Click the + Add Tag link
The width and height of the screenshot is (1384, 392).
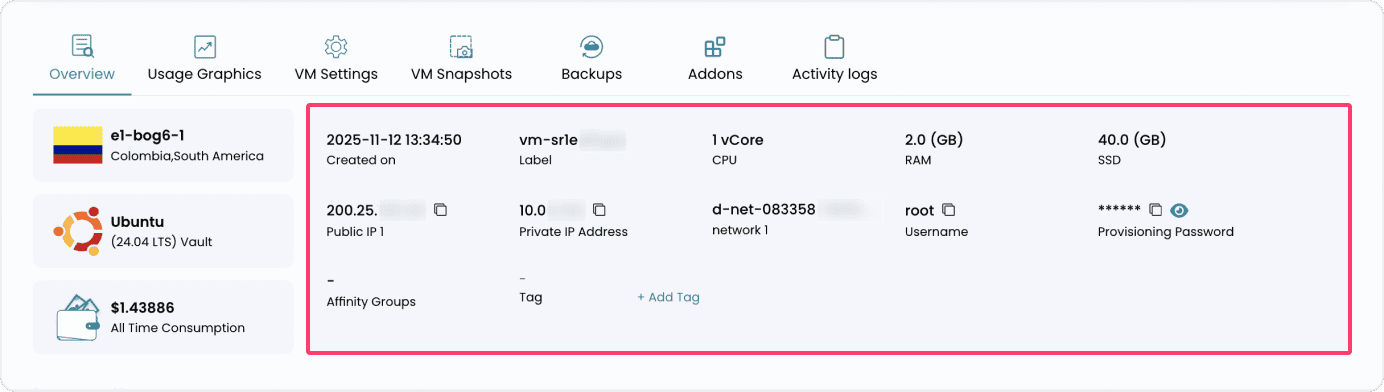[x=668, y=297]
